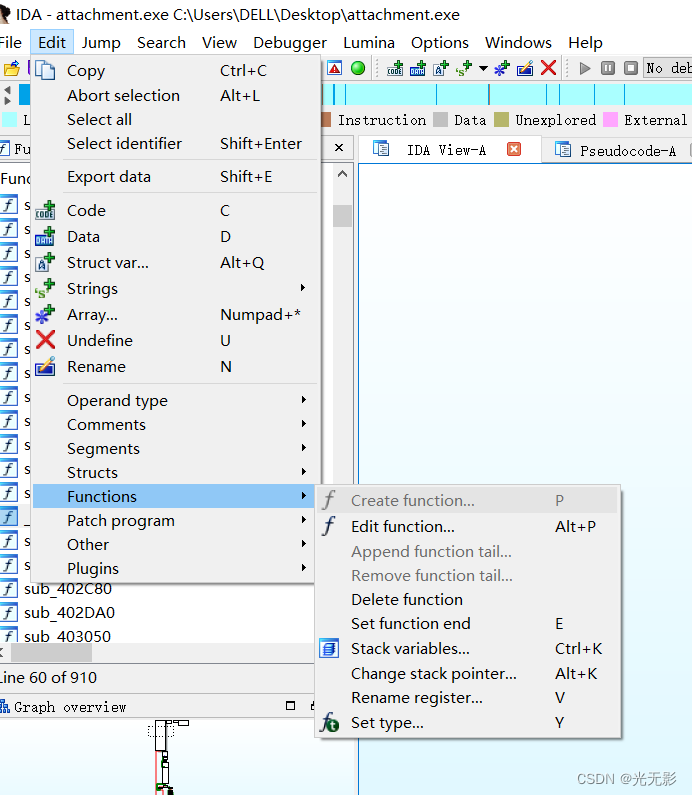Image resolution: width=692 pixels, height=795 pixels.
Task: Select sub_402DA0 in functions list
Action: 69,612
